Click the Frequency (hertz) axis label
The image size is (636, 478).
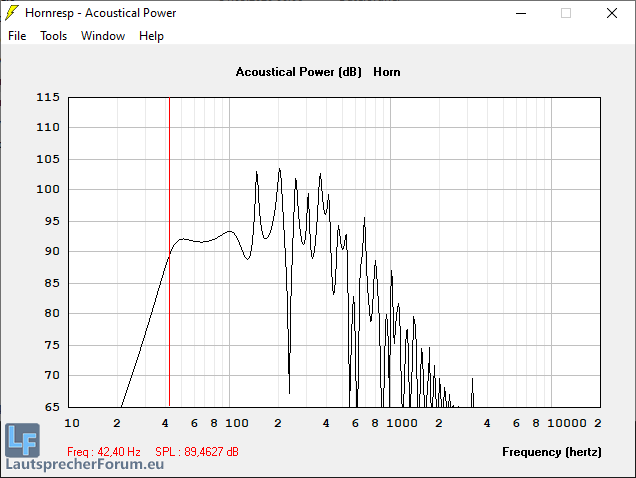(x=552, y=452)
